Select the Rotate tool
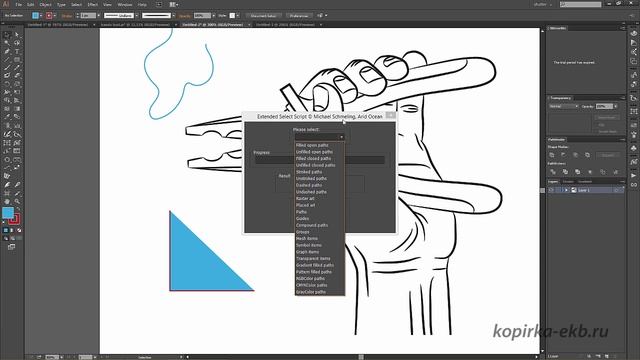Viewport: 640px width, 360px height. point(7,84)
